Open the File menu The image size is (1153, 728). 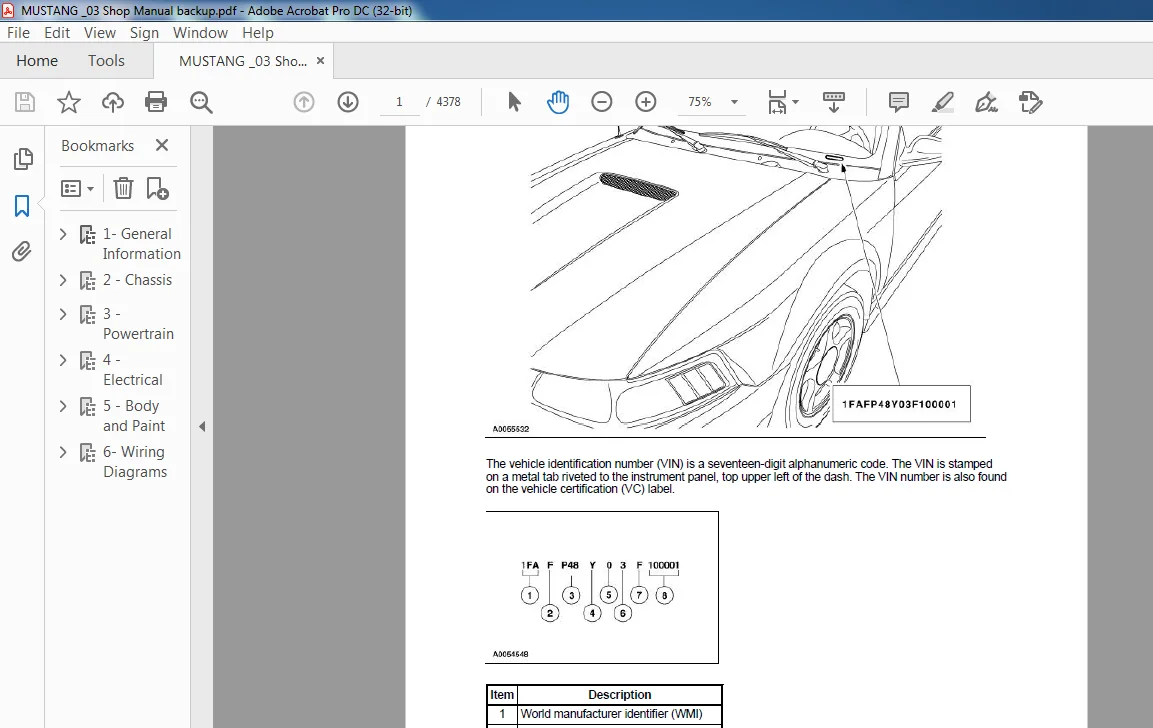click(18, 32)
